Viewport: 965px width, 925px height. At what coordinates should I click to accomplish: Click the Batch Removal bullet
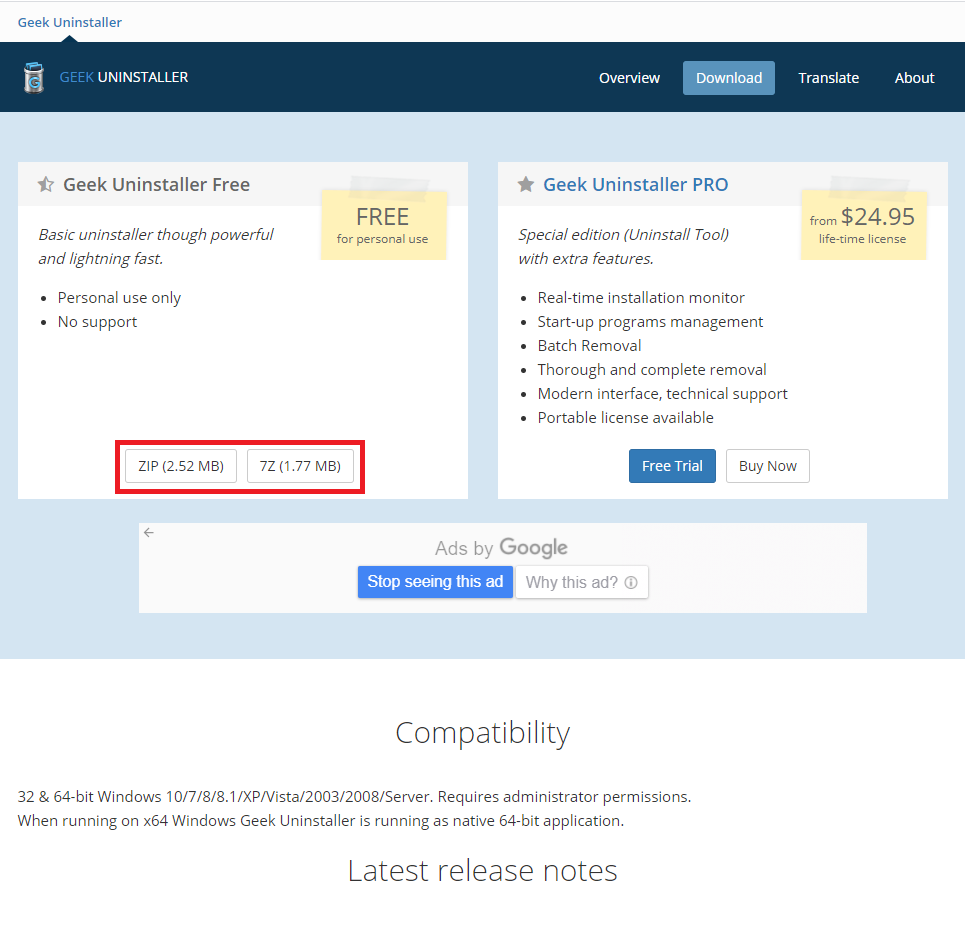[x=589, y=346]
